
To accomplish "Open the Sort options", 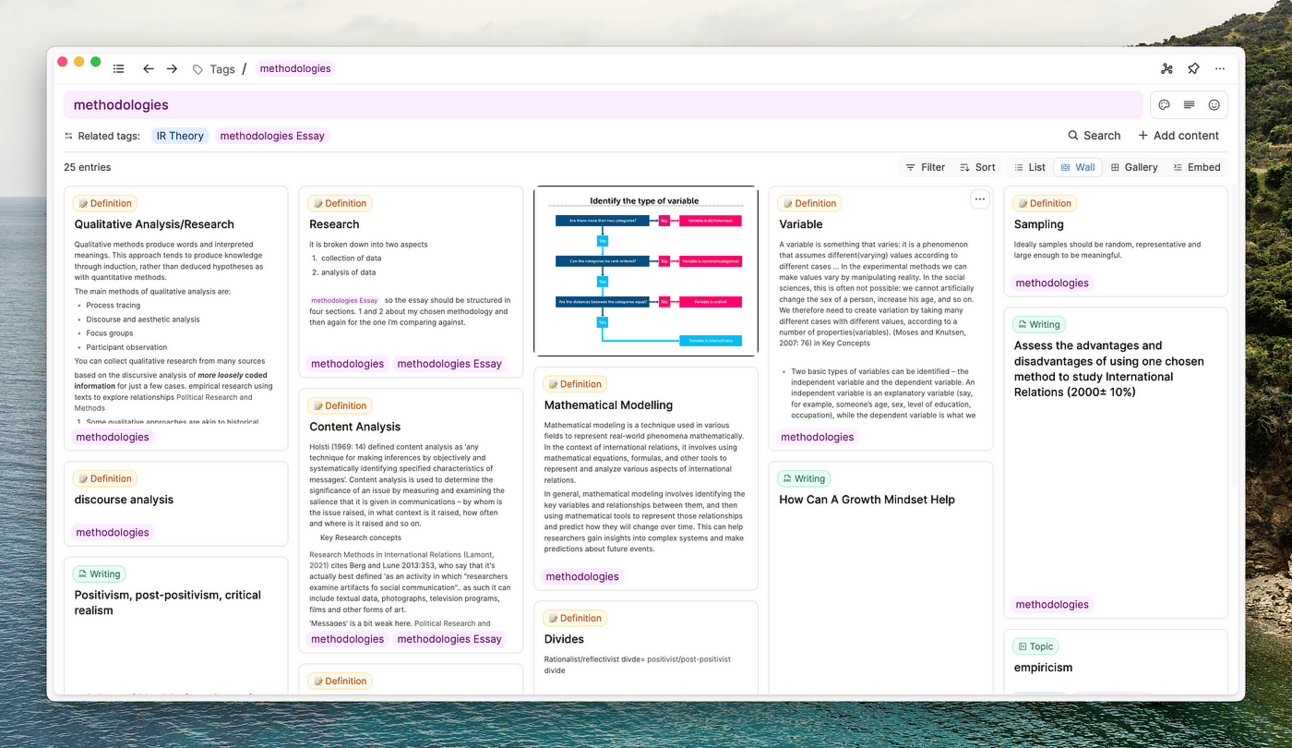I will click(x=977, y=168).
